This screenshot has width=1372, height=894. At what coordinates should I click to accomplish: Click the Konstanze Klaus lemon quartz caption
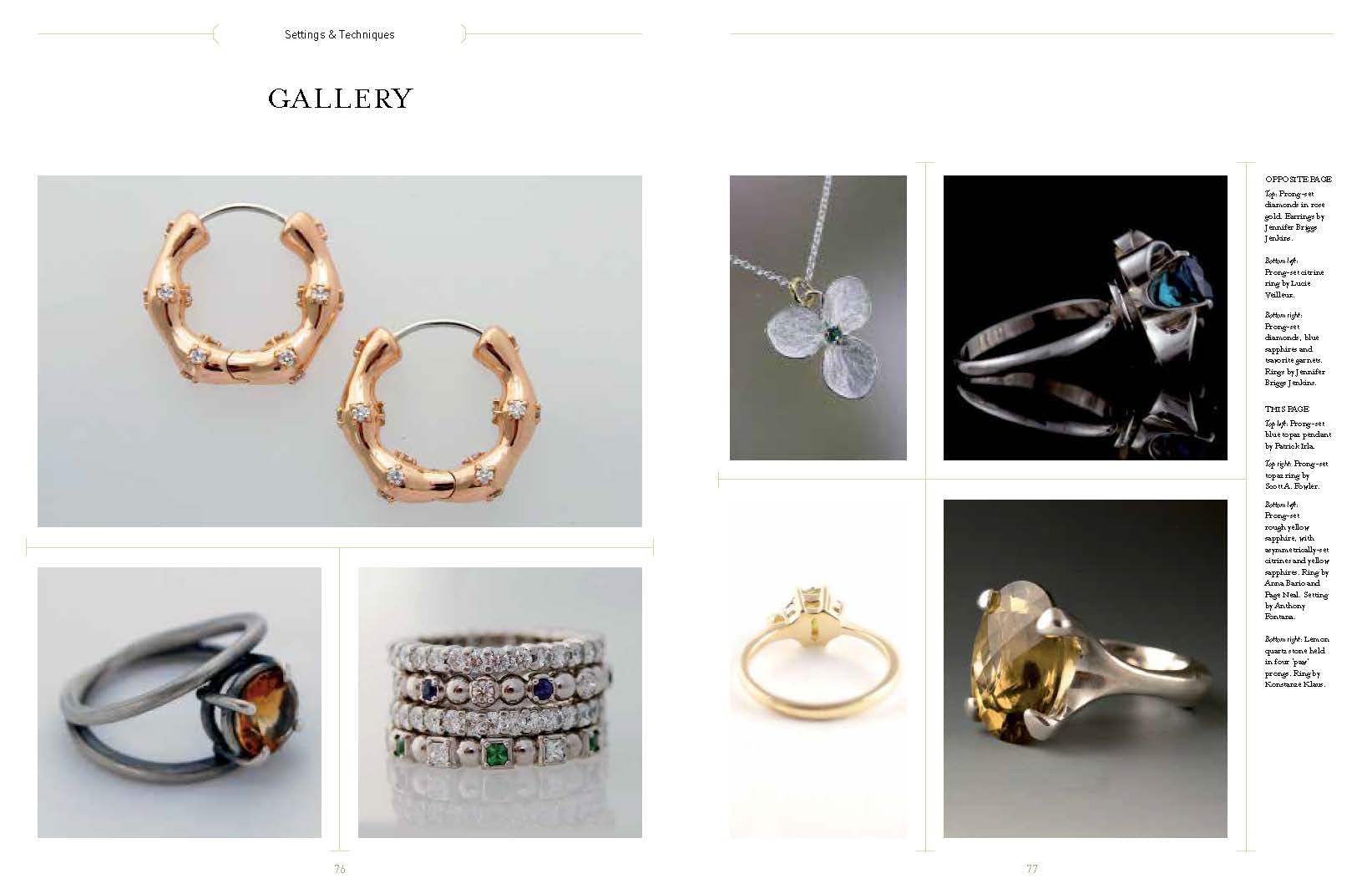1296,662
